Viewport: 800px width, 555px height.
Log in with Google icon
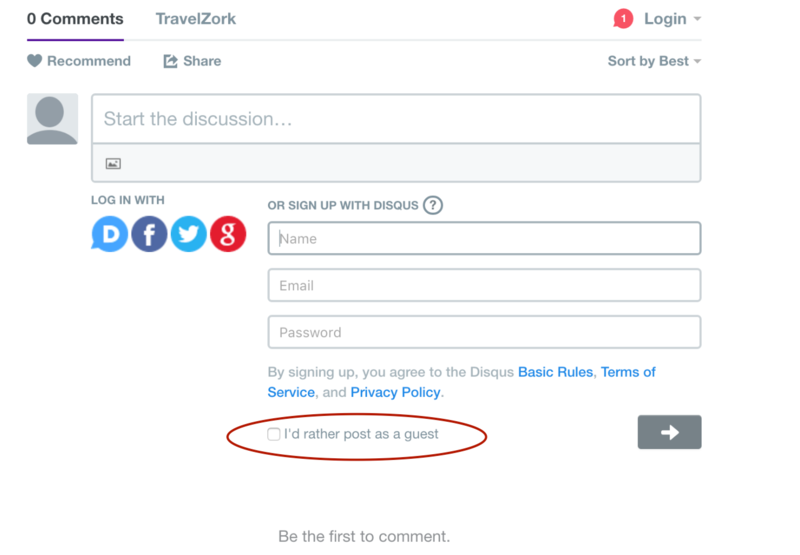228,234
